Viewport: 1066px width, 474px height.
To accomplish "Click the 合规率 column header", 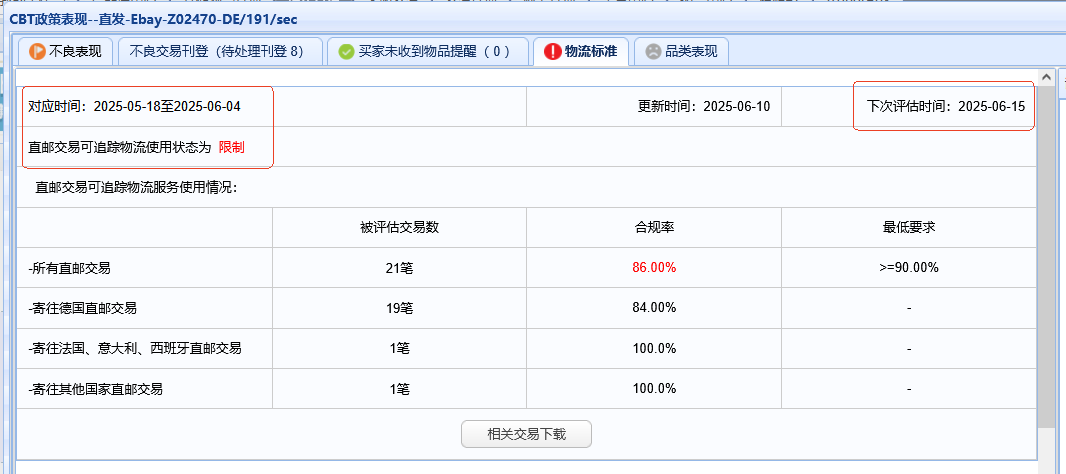I will (x=654, y=228).
